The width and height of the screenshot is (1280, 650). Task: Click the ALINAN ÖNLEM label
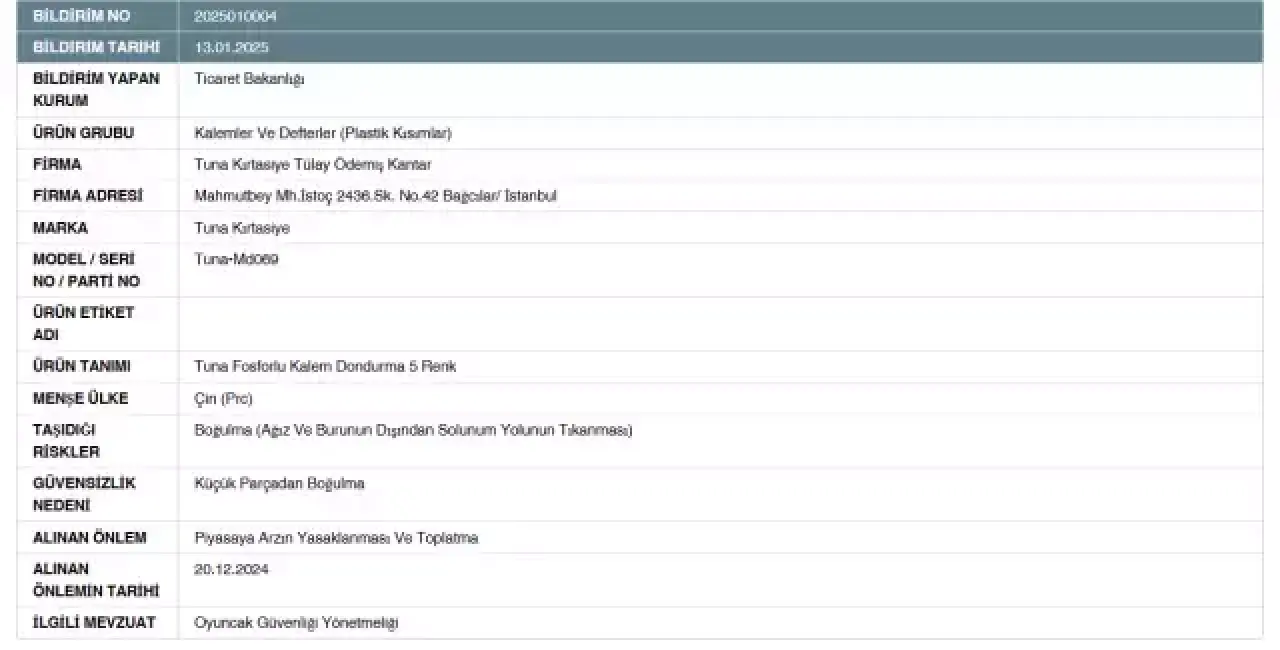pyautogui.click(x=90, y=538)
